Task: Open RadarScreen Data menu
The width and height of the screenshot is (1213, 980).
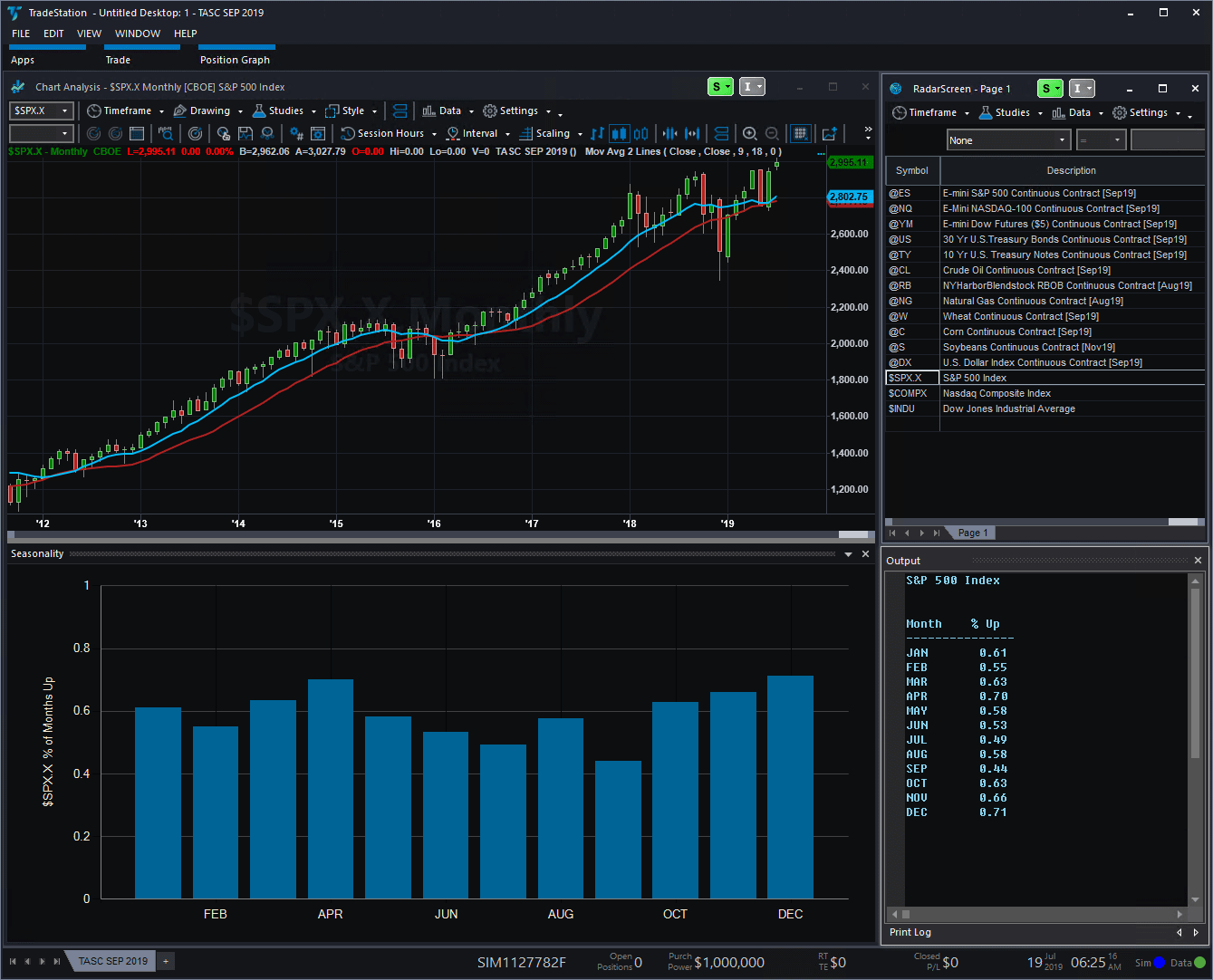Action: click(1078, 112)
